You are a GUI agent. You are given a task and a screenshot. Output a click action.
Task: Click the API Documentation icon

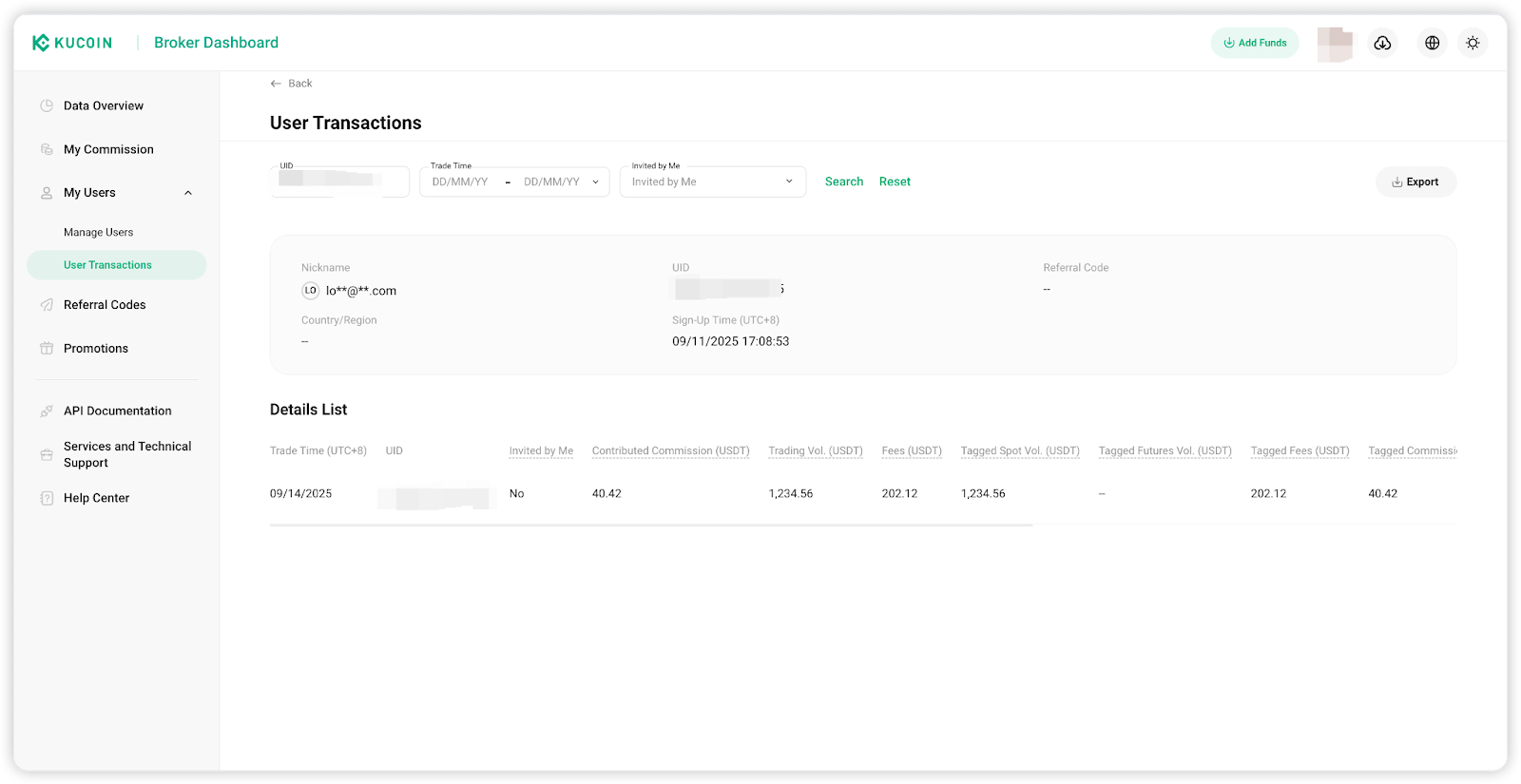pos(47,411)
